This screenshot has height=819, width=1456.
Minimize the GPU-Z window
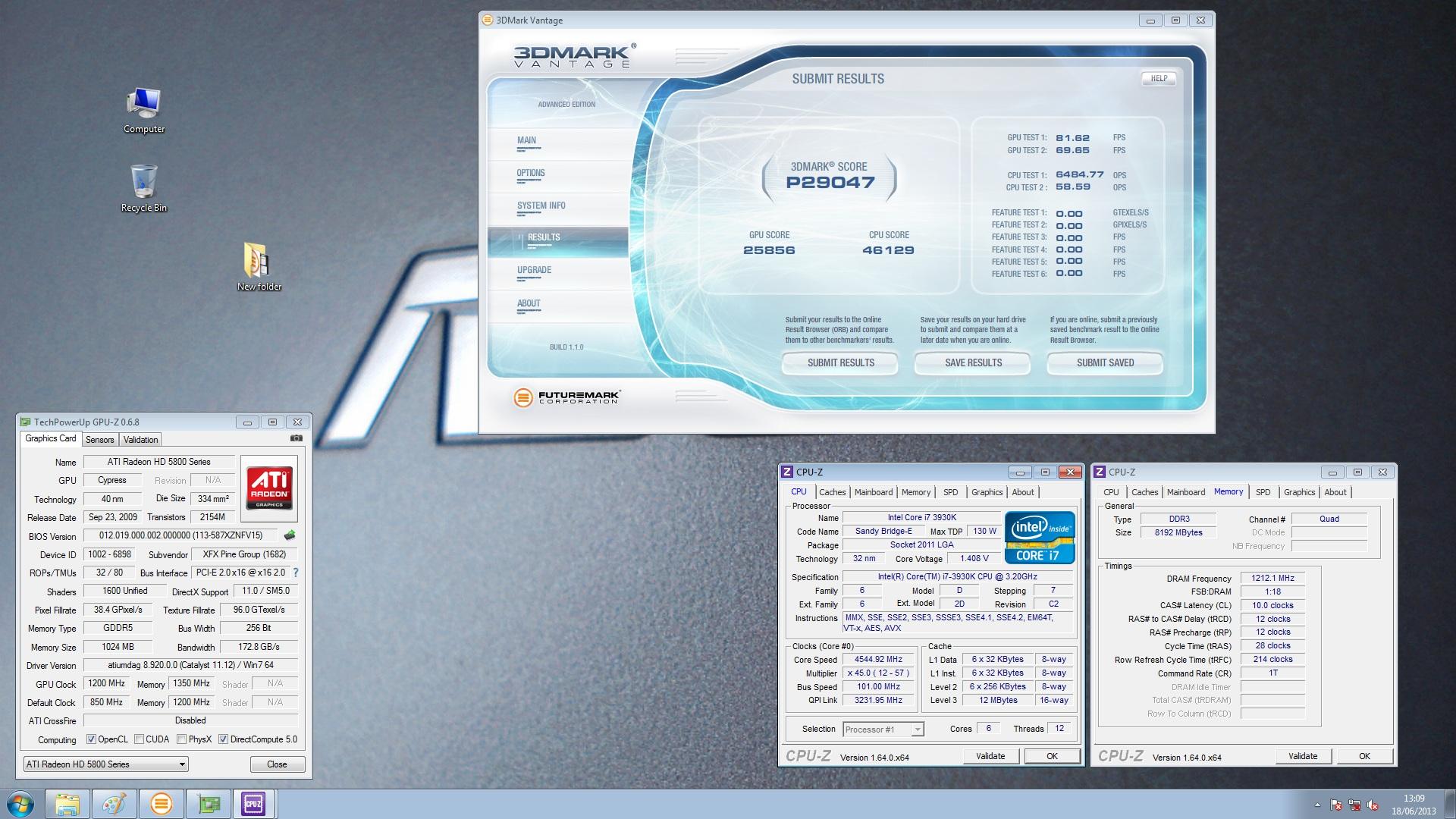pyautogui.click(x=247, y=422)
